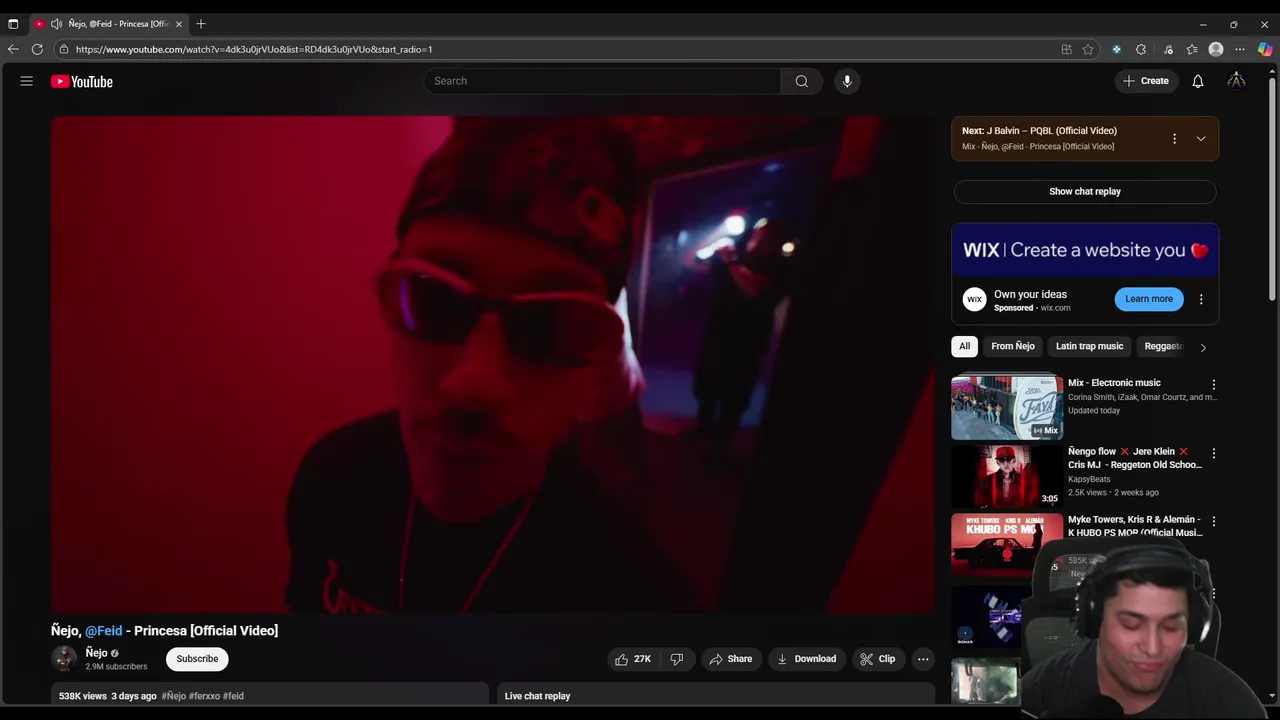Image resolution: width=1280 pixels, height=720 pixels.
Task: Open the favorites list toolbar icon
Action: click(x=1192, y=49)
